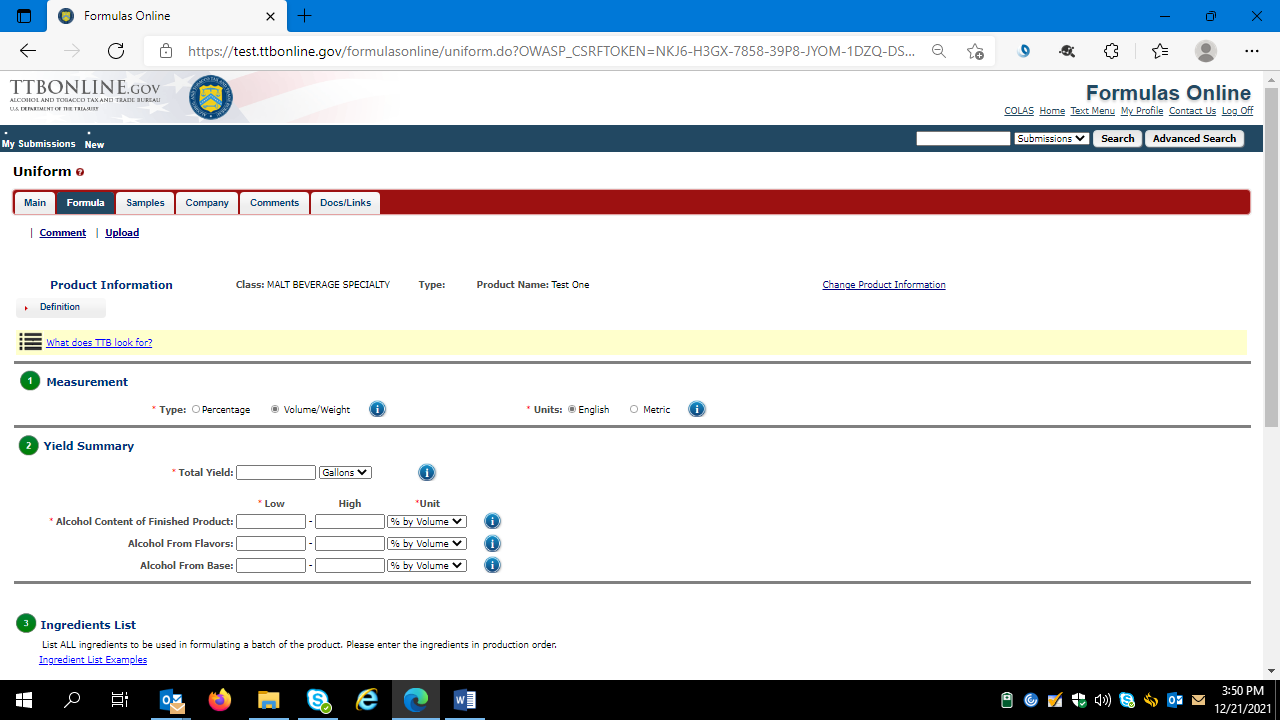Click the Advanced Search button
The height and width of the screenshot is (720, 1280).
click(1194, 139)
